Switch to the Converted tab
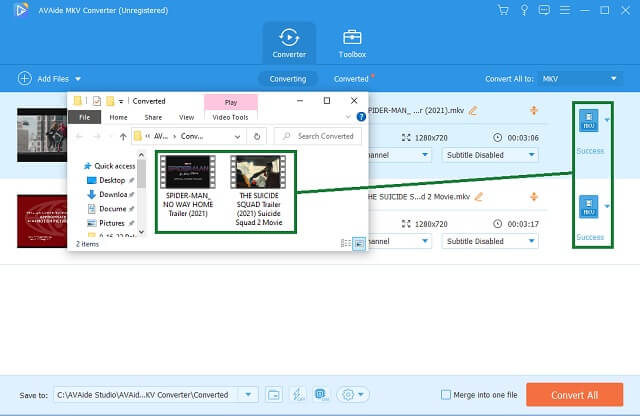This screenshot has height=416, width=640. 351,79
